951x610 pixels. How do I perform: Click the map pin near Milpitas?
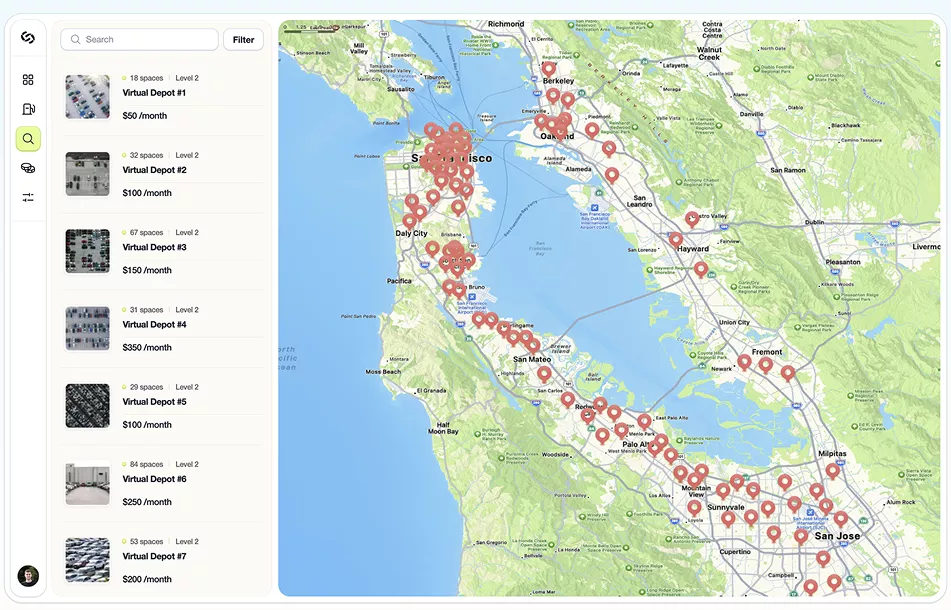click(x=833, y=471)
